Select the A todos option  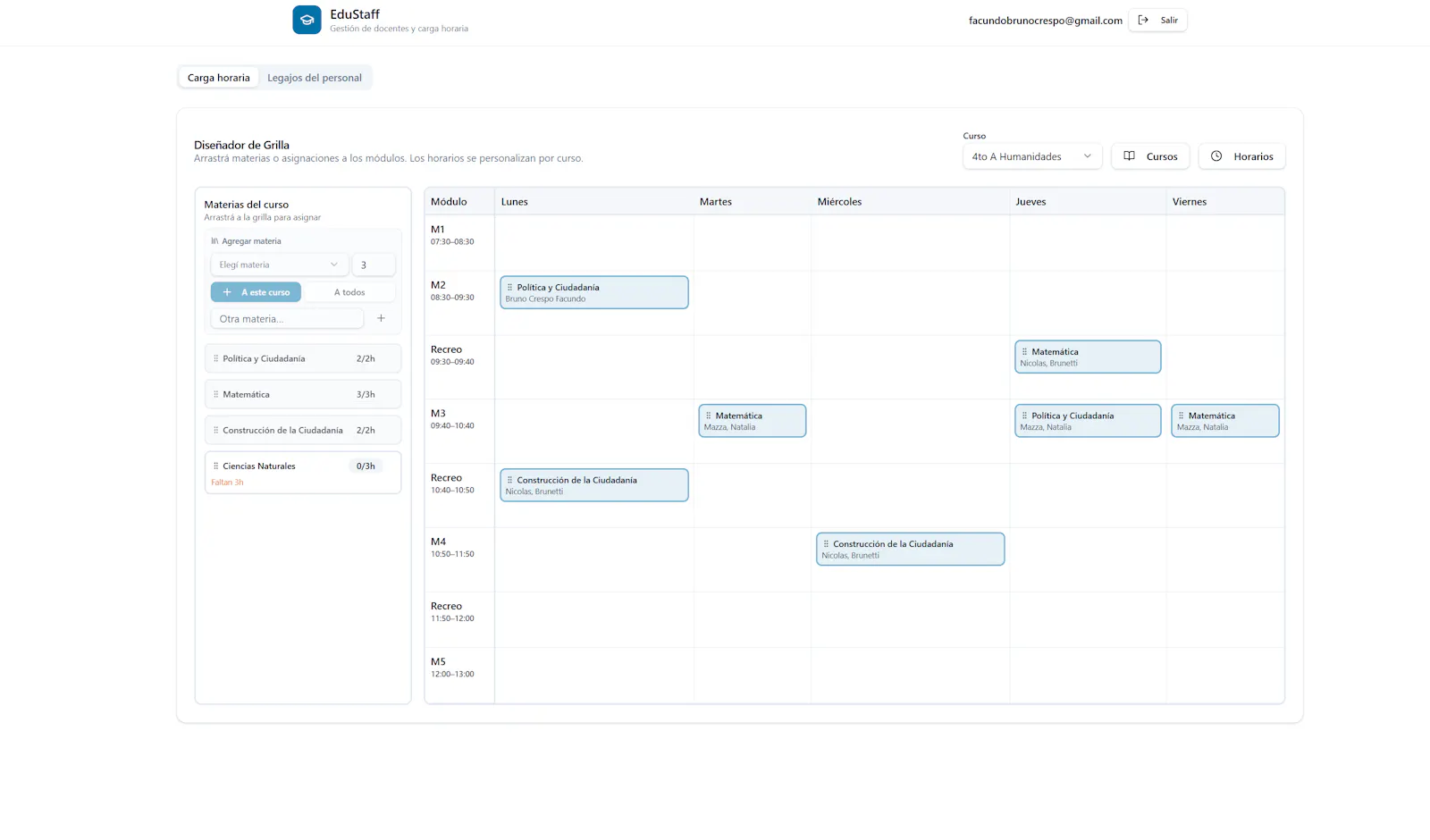pyautogui.click(x=349, y=292)
